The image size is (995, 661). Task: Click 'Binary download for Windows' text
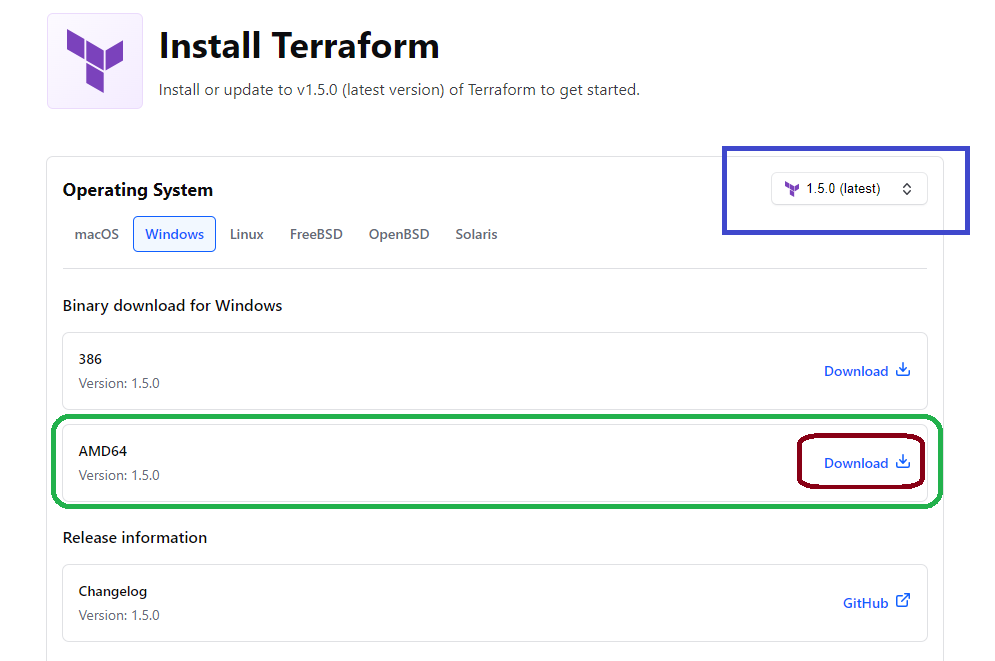click(173, 306)
